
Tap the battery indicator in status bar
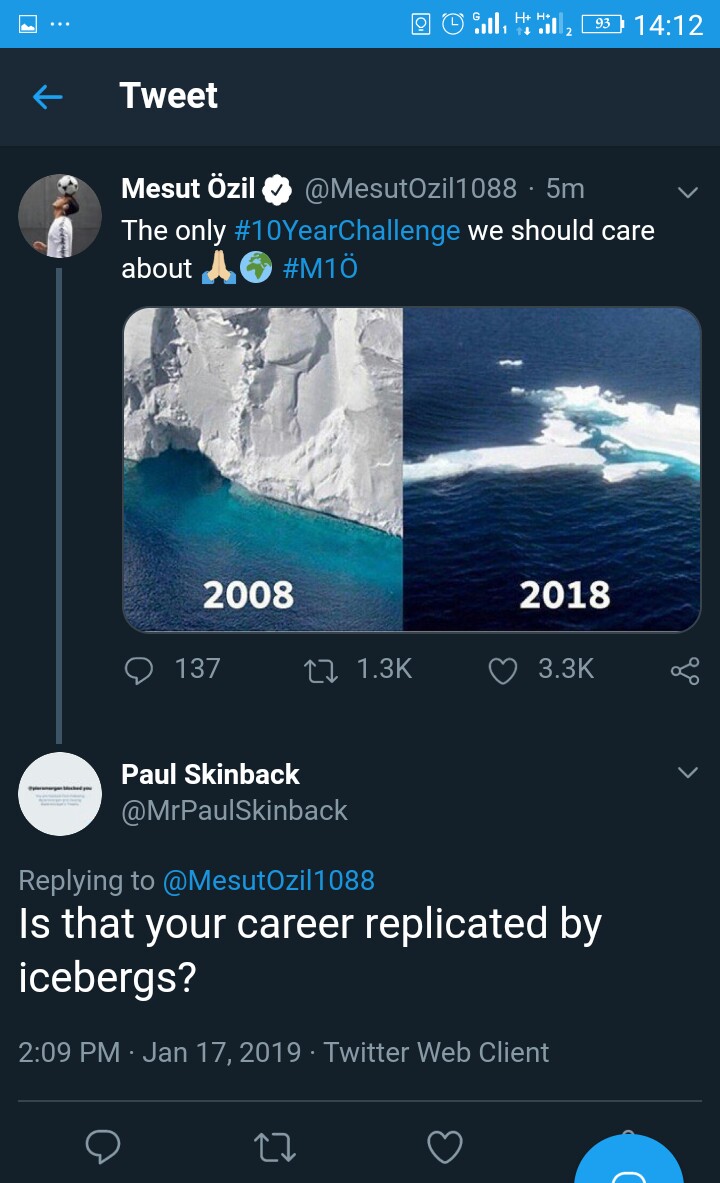pyautogui.click(x=602, y=24)
